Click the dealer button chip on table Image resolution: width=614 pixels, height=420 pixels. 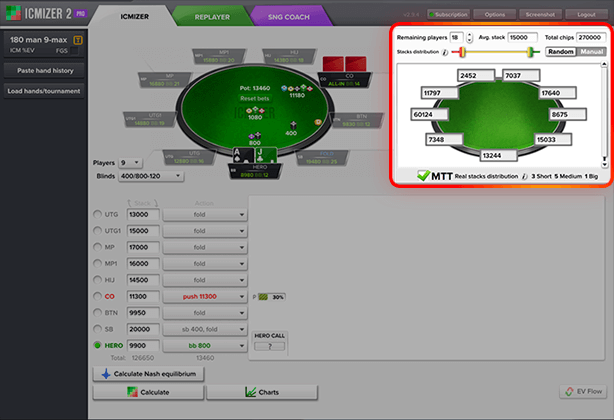[318, 122]
